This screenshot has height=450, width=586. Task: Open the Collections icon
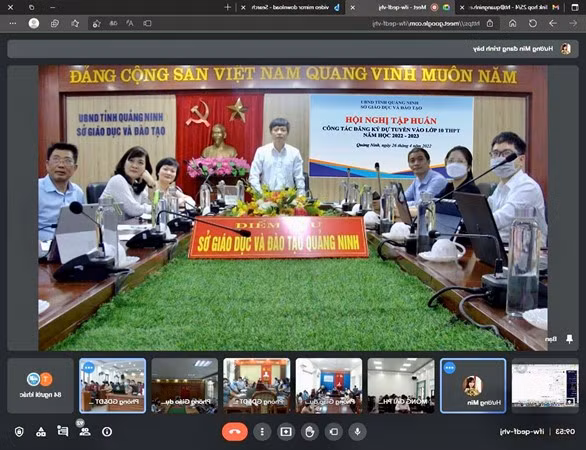[55, 24]
